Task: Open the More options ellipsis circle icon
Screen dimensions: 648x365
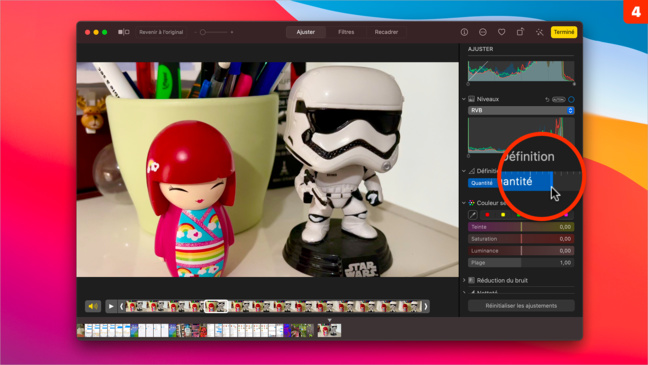Action: [x=483, y=32]
